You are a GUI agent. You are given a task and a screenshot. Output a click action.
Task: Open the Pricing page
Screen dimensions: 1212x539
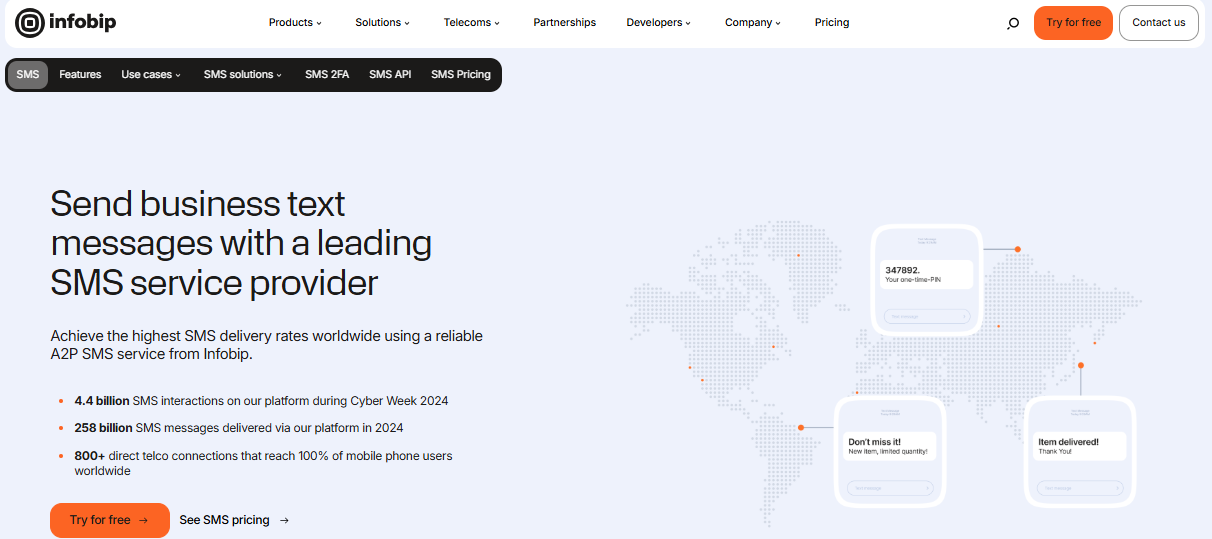coord(832,22)
